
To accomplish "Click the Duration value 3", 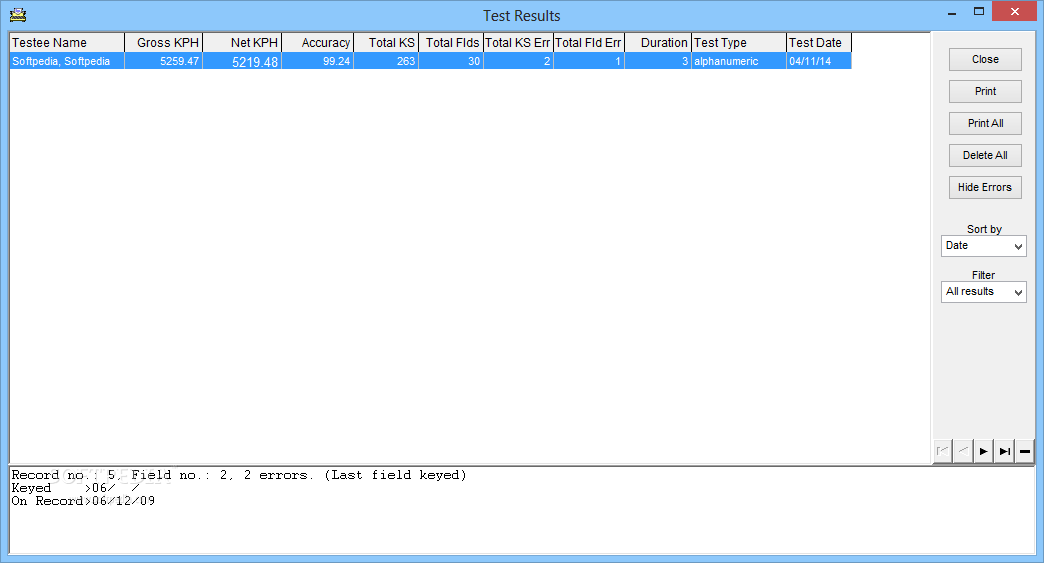I will pos(658,61).
